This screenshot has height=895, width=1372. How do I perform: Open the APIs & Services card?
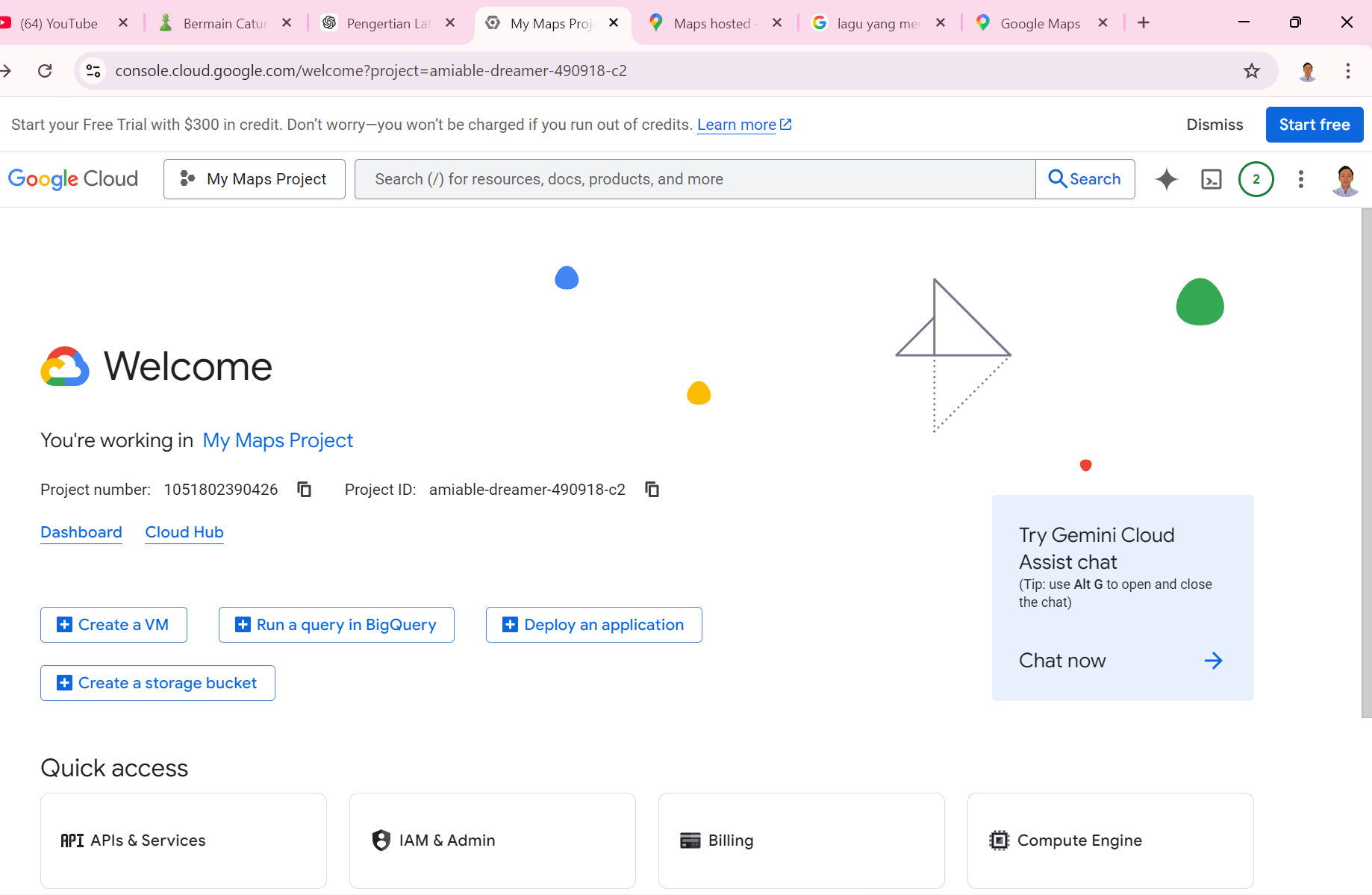pyautogui.click(x=184, y=841)
